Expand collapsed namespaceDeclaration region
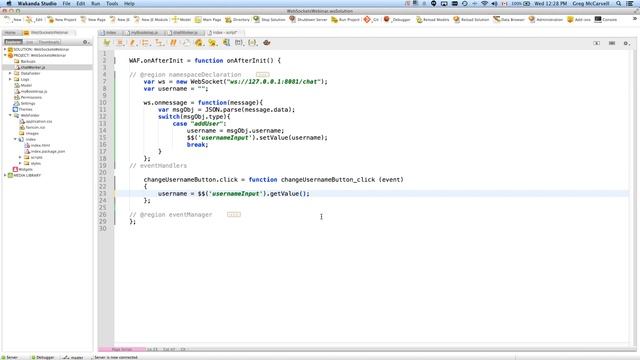640x360 pixels. click(x=262, y=75)
